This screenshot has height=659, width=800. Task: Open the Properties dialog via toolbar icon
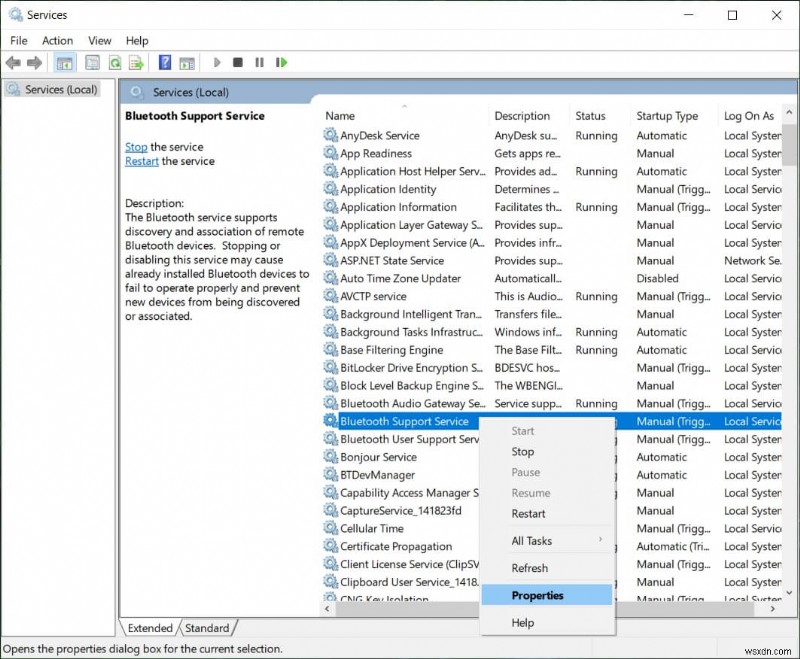(91, 62)
